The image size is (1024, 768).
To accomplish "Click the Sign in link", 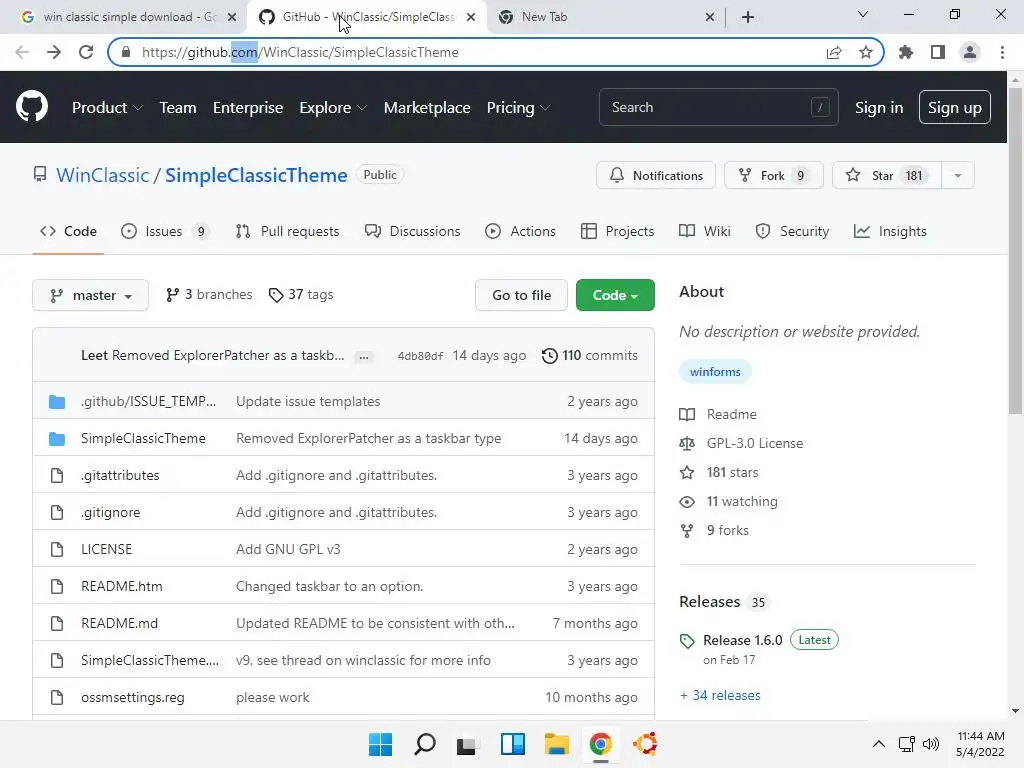I will coord(879,108).
